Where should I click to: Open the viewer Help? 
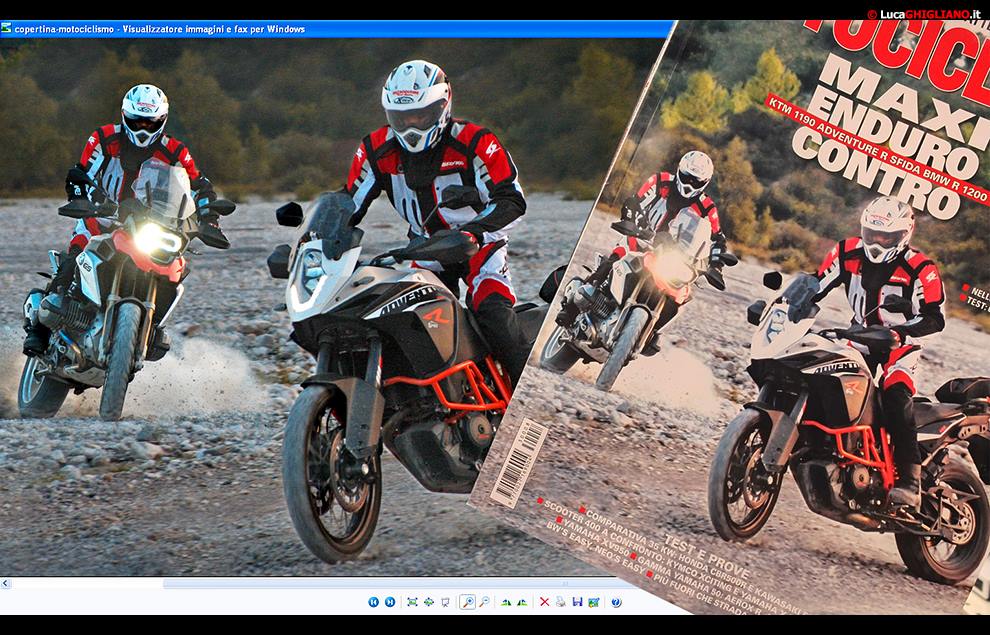pyautogui.click(x=616, y=602)
